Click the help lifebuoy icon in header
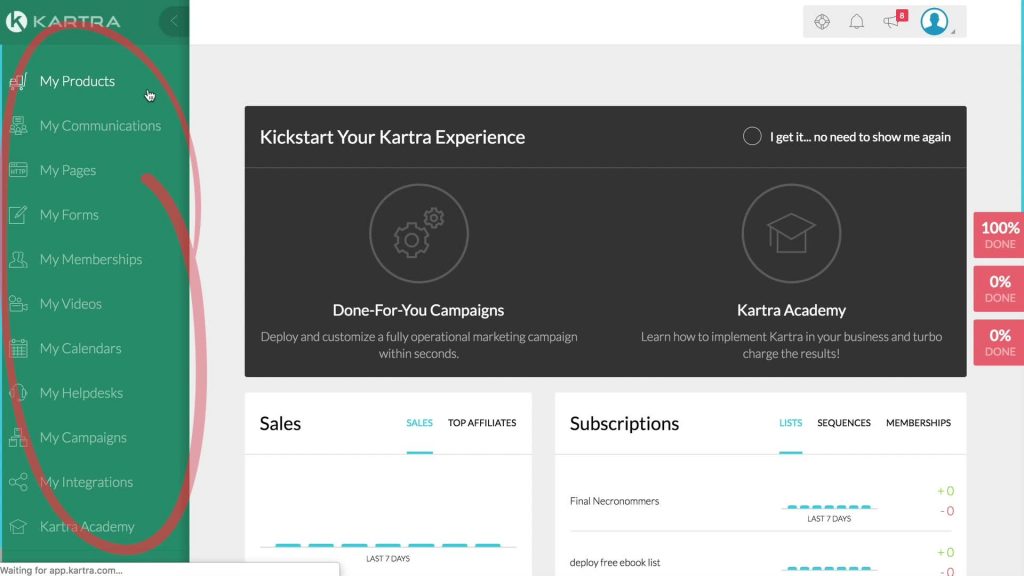This screenshot has height=576, width=1024. tap(822, 22)
